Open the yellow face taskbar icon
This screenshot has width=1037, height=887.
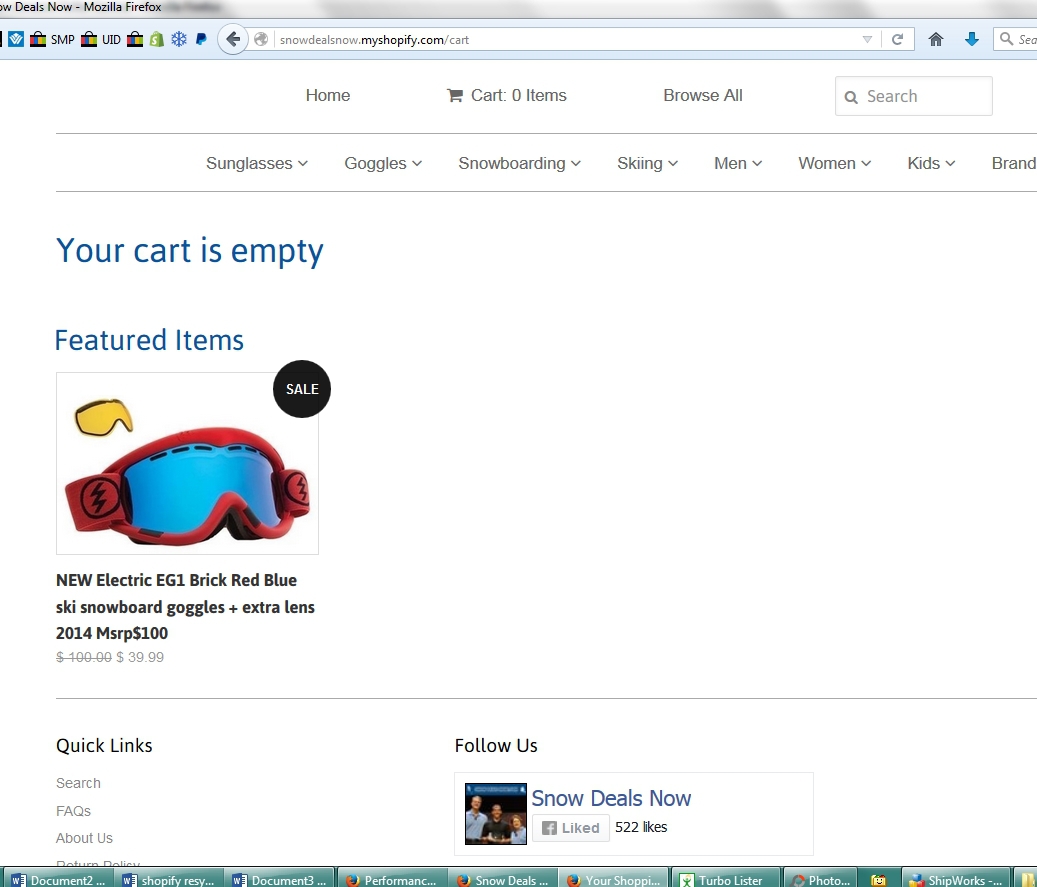(878, 880)
